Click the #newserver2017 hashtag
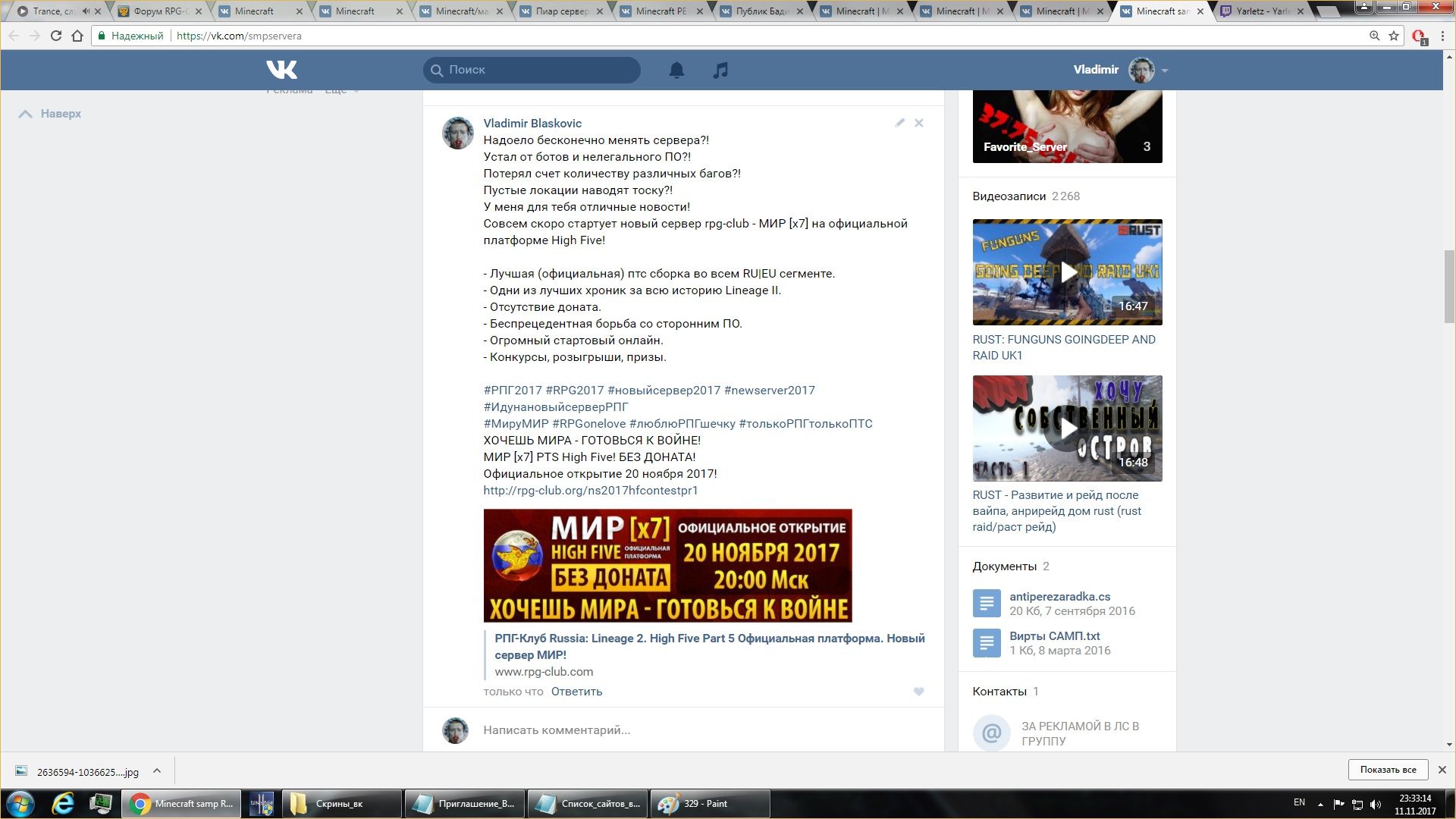This screenshot has width=1456, height=819. (769, 391)
